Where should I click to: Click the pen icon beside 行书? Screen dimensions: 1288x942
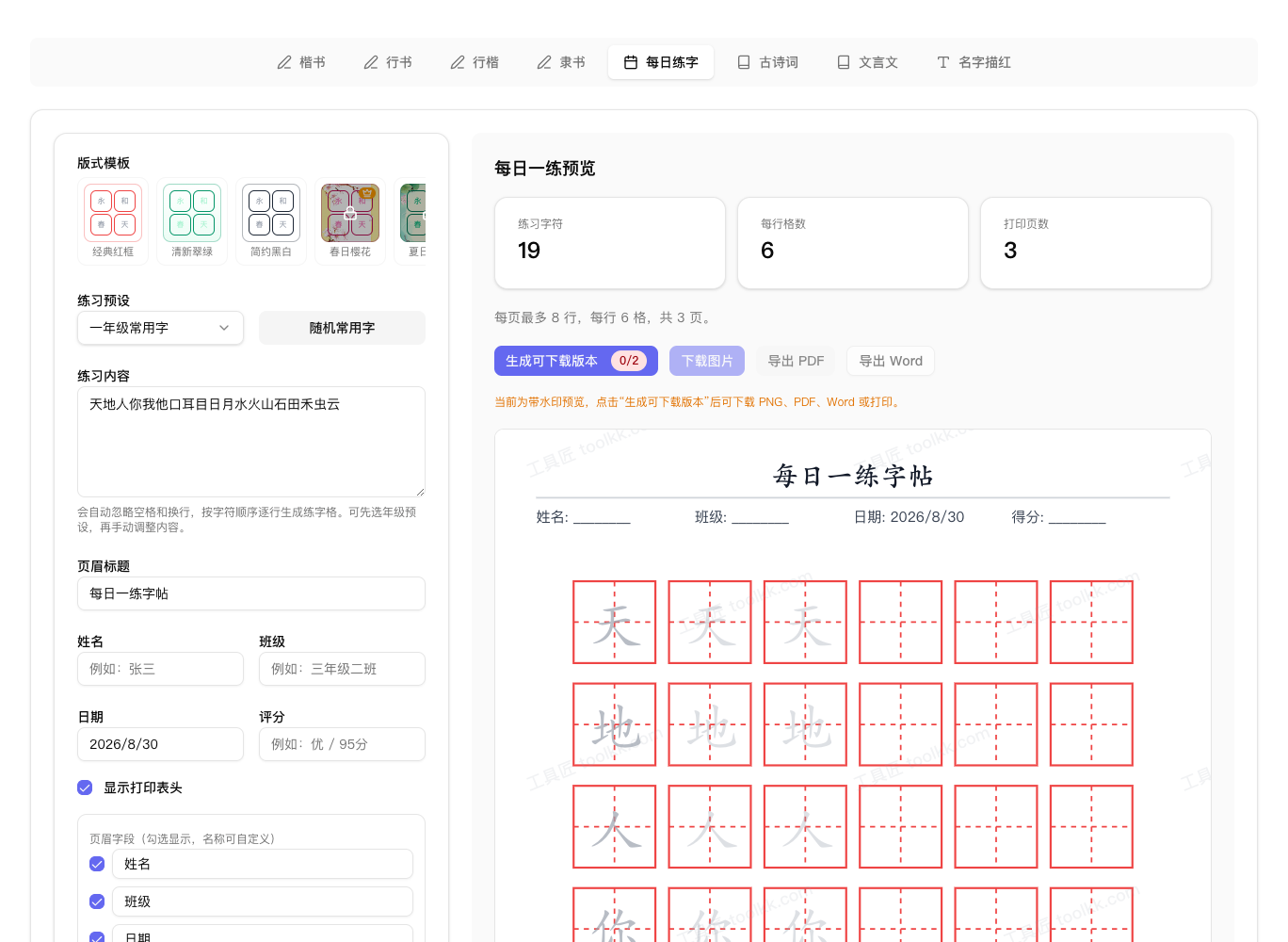(371, 62)
